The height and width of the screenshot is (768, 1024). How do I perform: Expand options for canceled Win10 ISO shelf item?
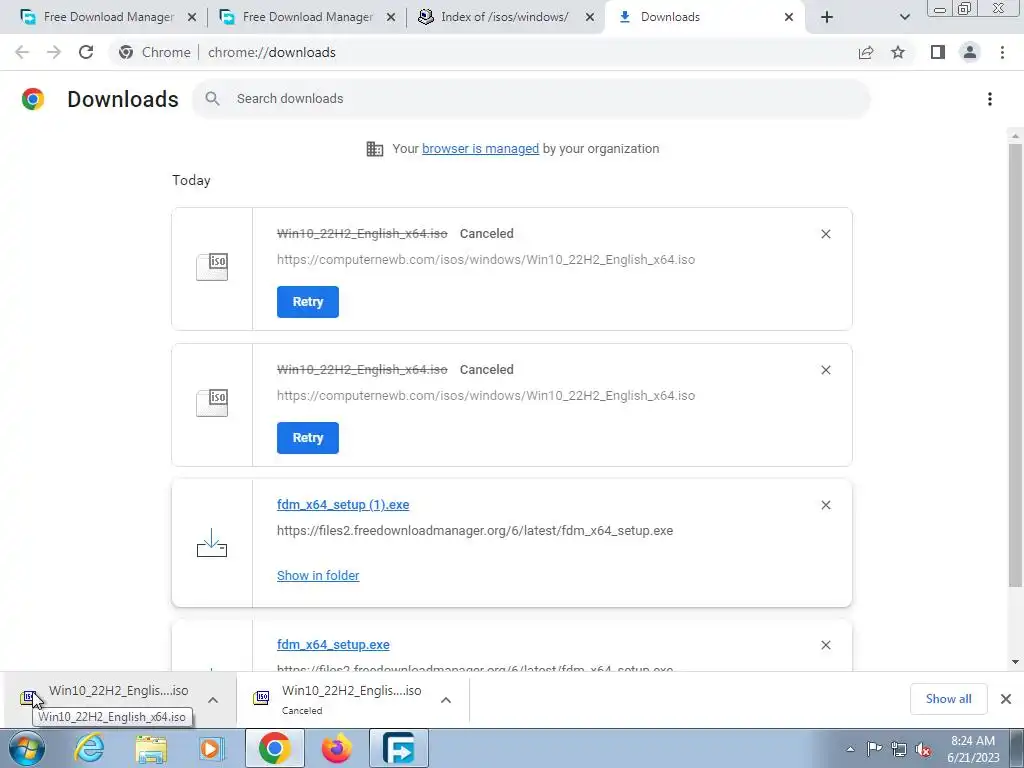[446, 699]
